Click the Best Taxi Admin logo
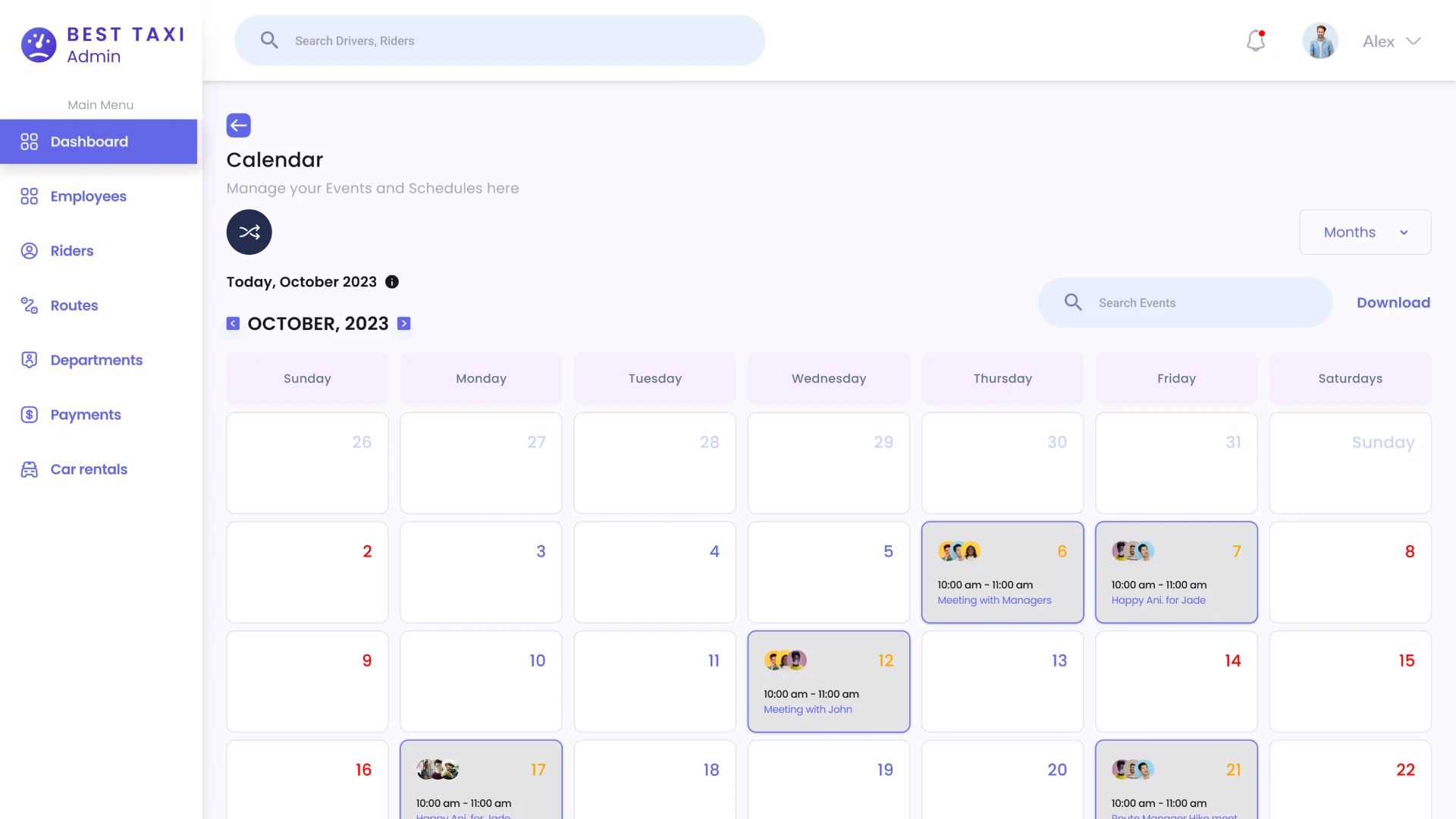 coord(102,45)
